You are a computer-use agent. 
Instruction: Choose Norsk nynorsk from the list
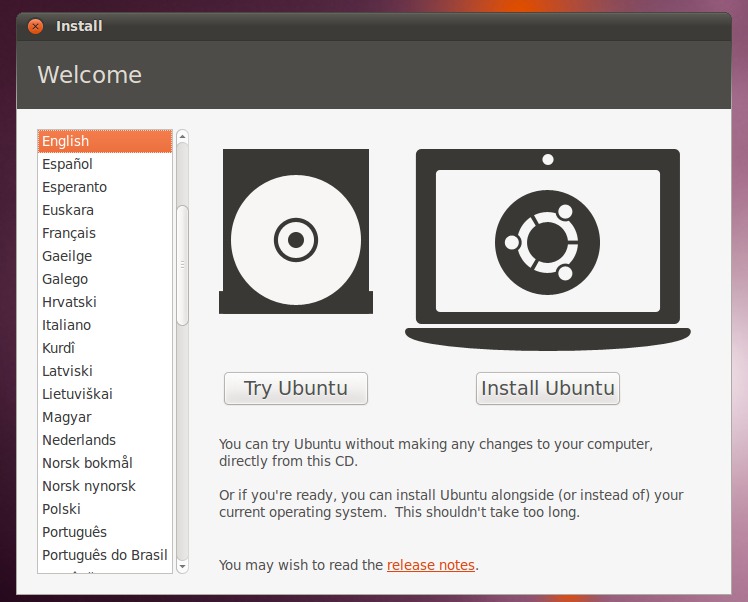pyautogui.click(x=105, y=486)
